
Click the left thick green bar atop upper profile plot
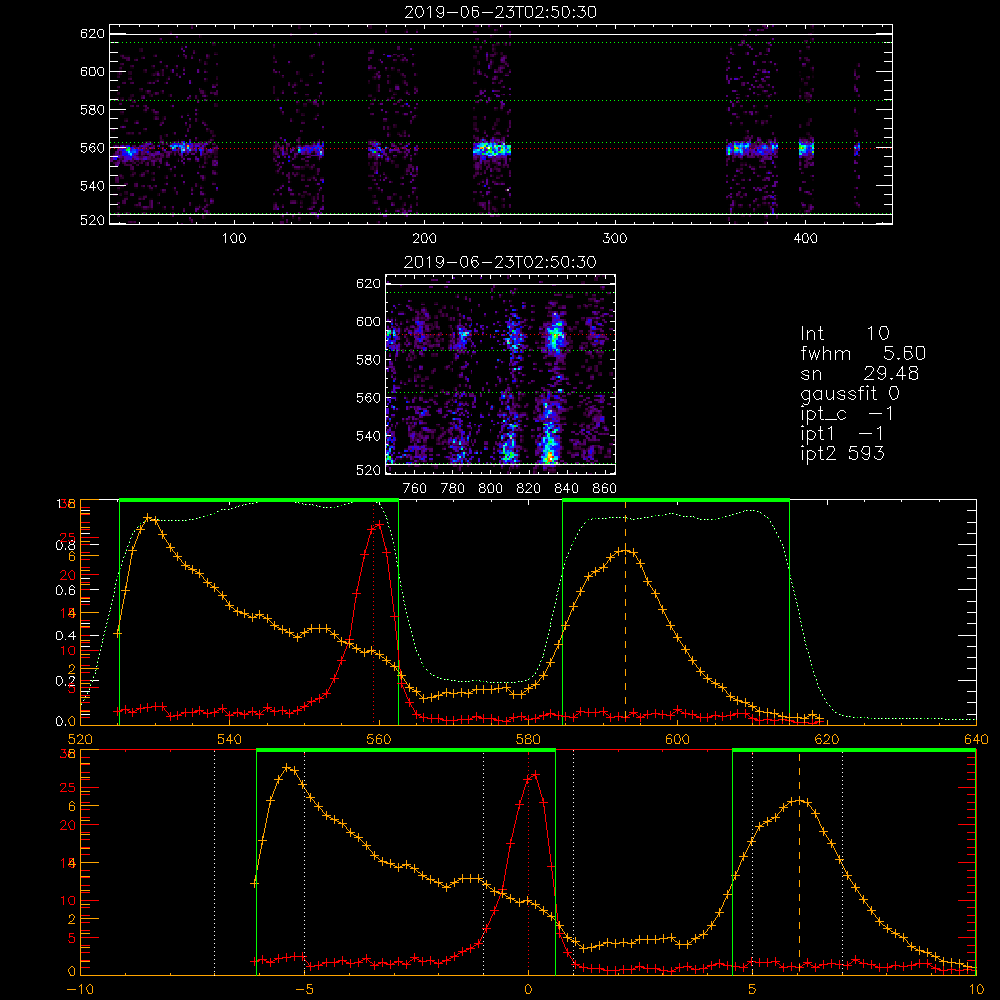pyautogui.click(x=259, y=500)
